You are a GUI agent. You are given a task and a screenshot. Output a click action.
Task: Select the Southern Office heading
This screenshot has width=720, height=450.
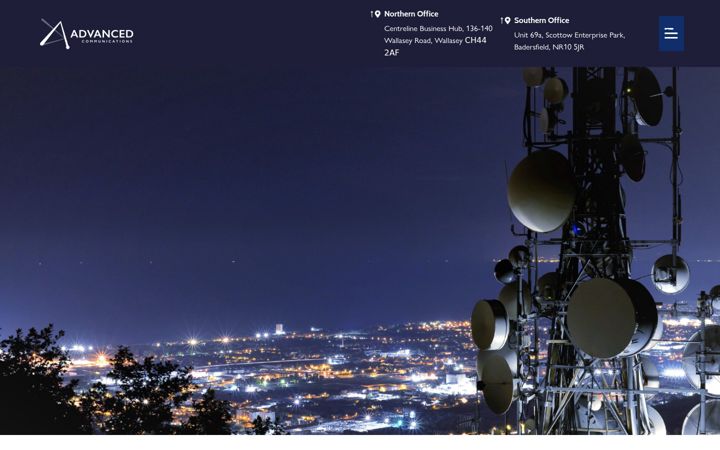click(541, 21)
